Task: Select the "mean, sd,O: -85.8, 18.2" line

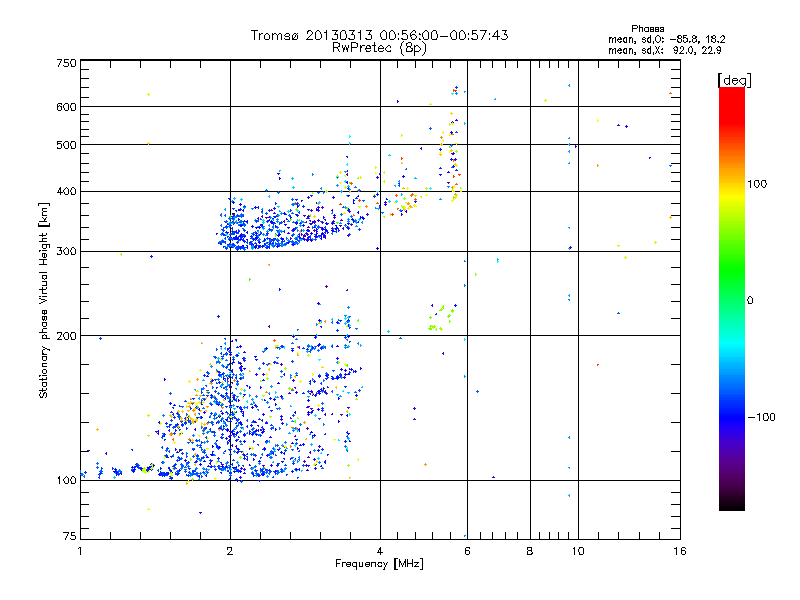Action: tap(666, 39)
